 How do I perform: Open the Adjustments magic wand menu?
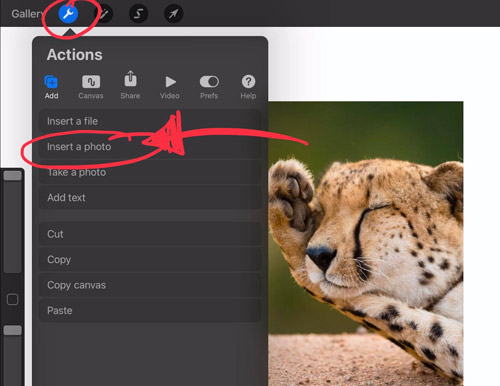point(104,14)
